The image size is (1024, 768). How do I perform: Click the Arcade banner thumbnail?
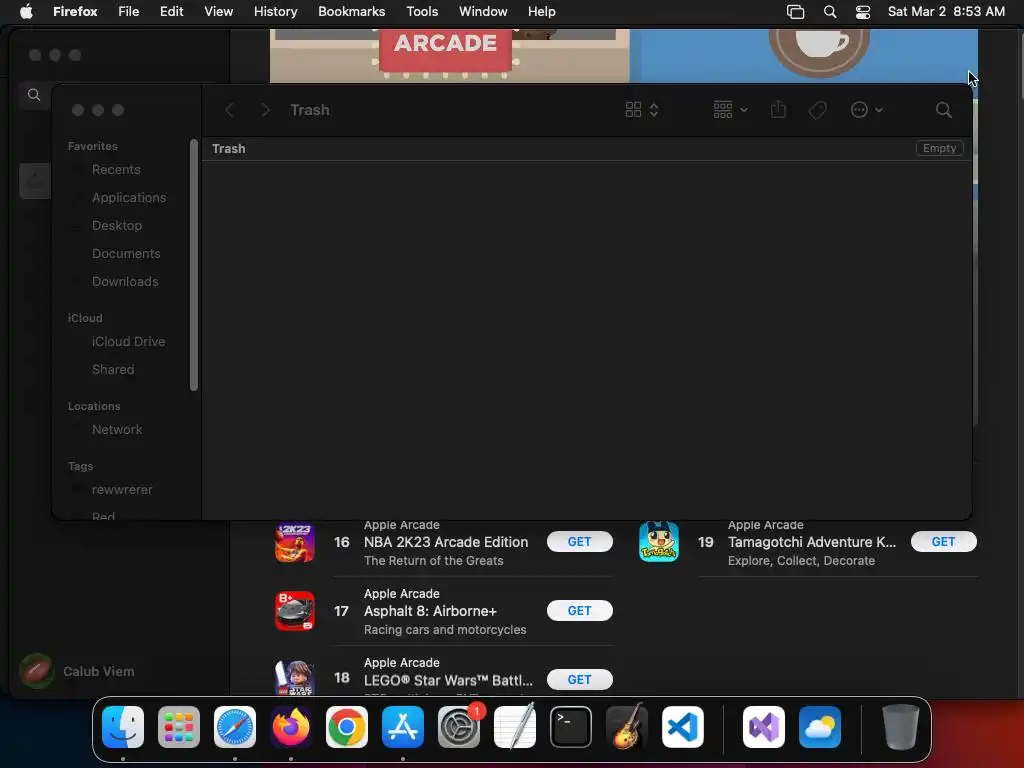[x=449, y=56]
